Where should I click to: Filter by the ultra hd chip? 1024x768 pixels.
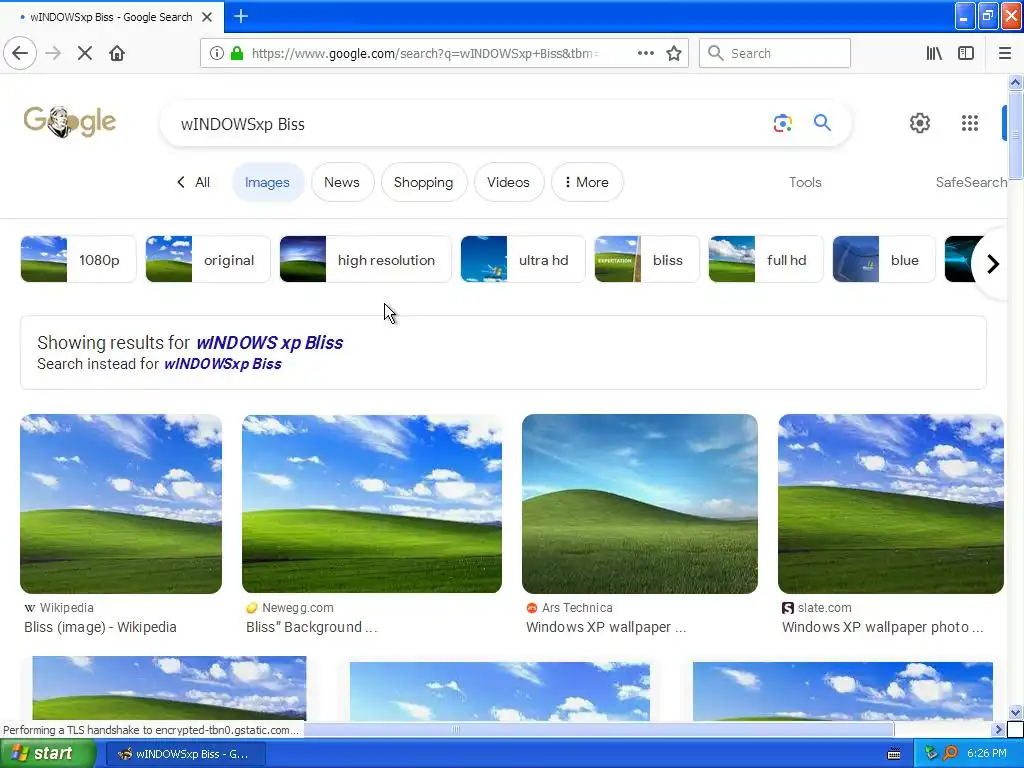tap(522, 259)
